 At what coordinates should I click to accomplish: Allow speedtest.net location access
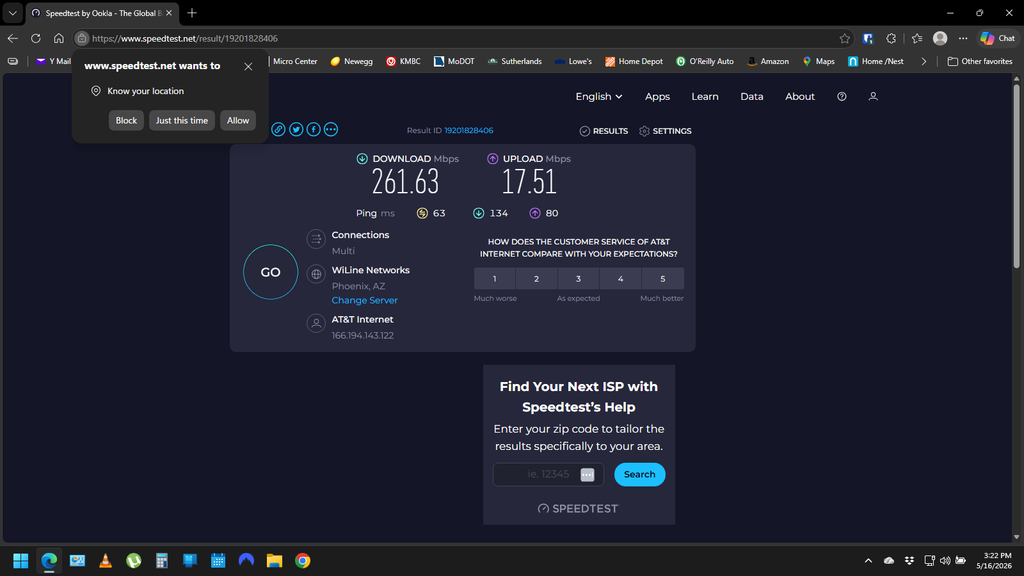pos(238,120)
